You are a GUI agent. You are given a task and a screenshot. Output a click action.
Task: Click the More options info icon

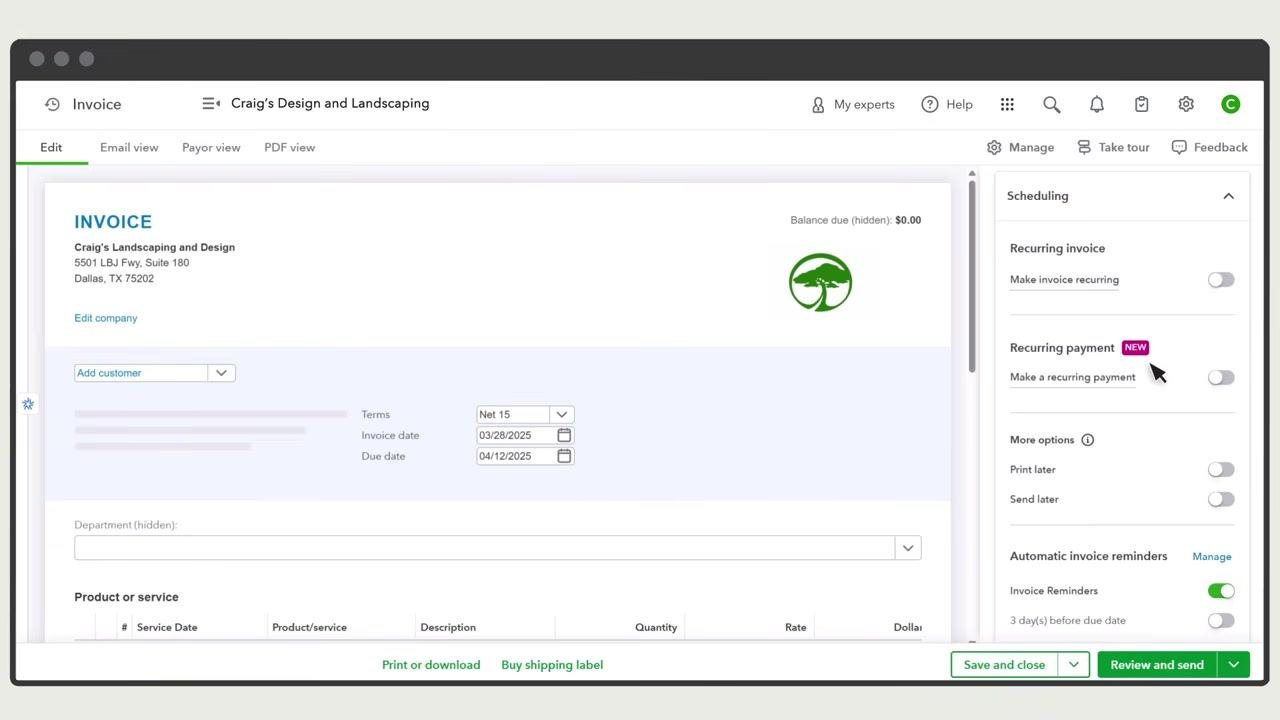(x=1088, y=440)
